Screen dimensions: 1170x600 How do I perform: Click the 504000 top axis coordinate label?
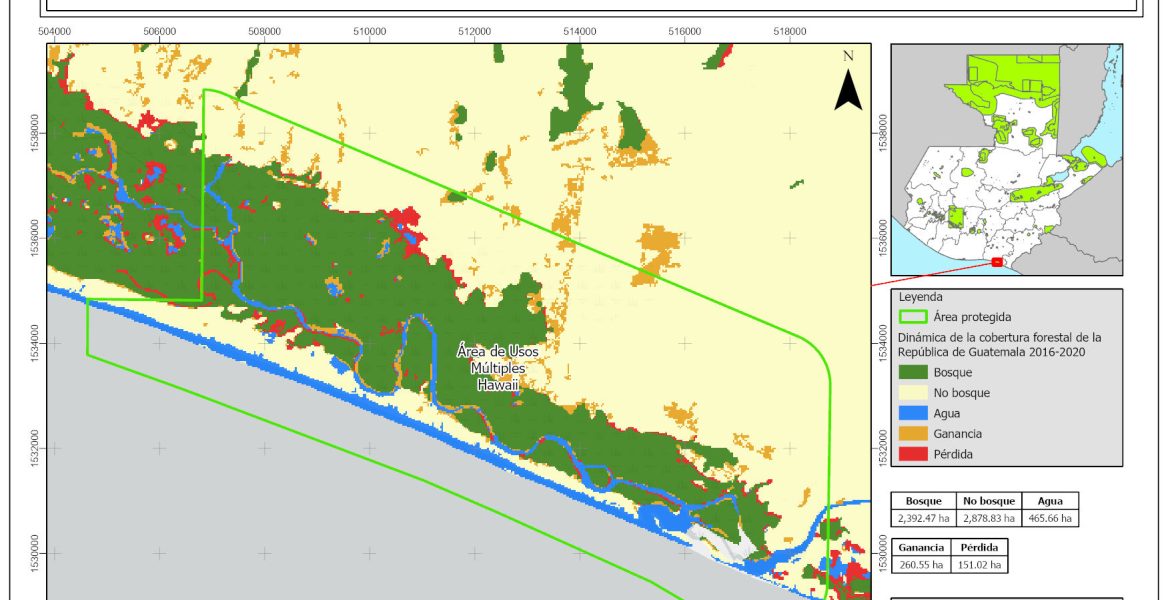(x=54, y=31)
